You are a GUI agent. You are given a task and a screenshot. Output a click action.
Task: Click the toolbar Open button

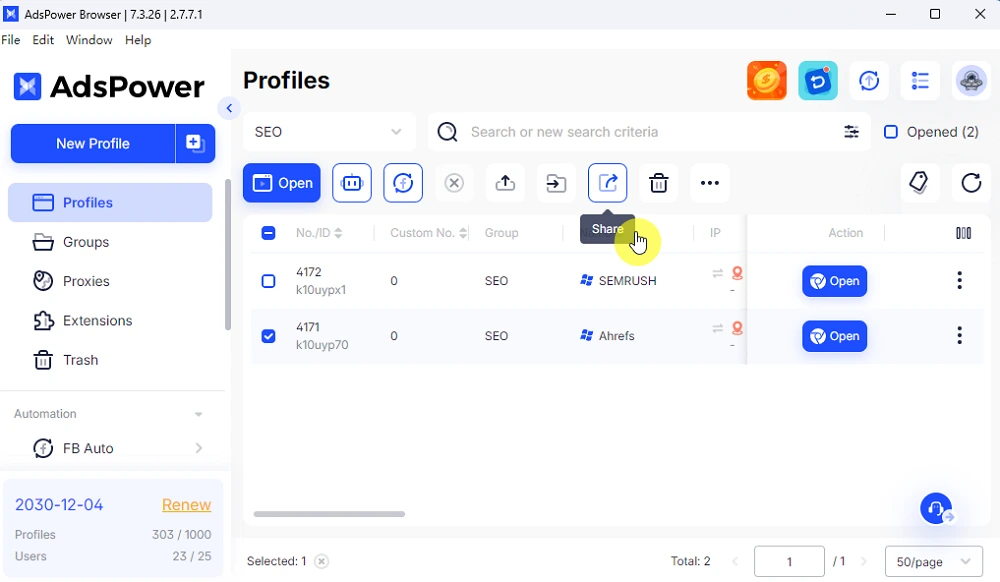[x=281, y=183]
